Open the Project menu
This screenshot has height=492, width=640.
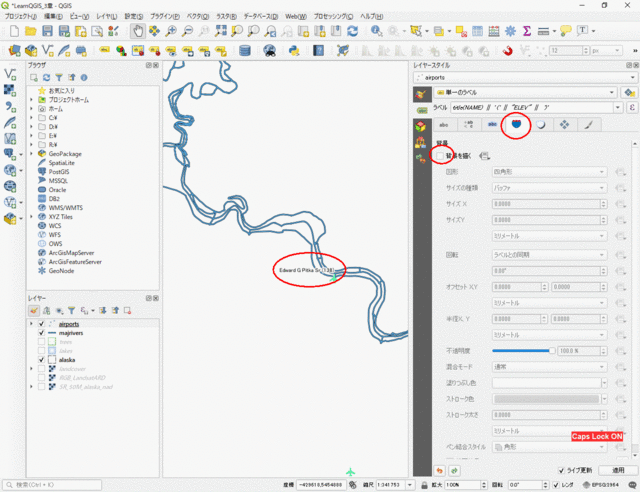(20, 16)
